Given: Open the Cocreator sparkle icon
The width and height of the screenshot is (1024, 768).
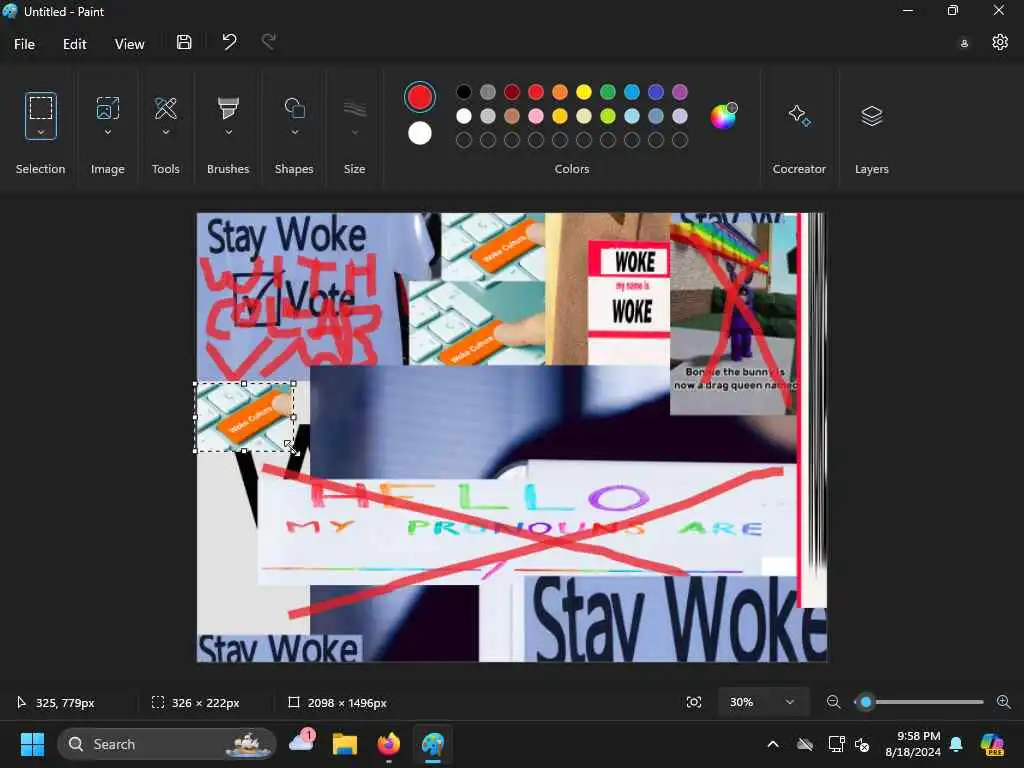Looking at the screenshot, I should [799, 116].
